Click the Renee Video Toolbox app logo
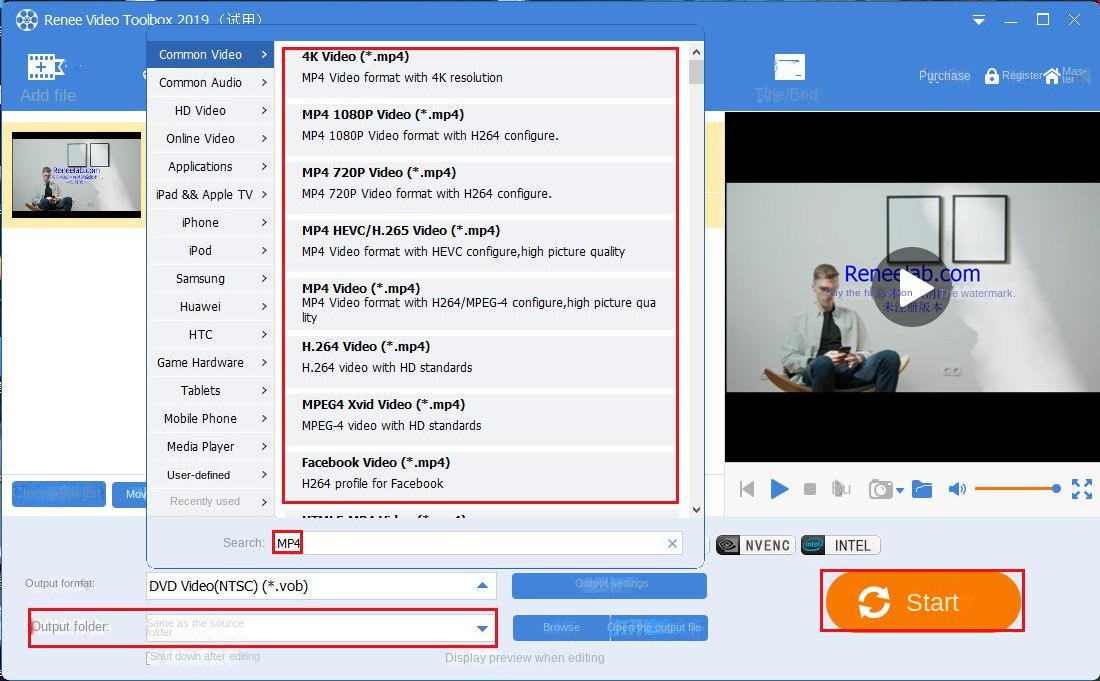The width and height of the screenshot is (1100, 681). (x=27, y=20)
